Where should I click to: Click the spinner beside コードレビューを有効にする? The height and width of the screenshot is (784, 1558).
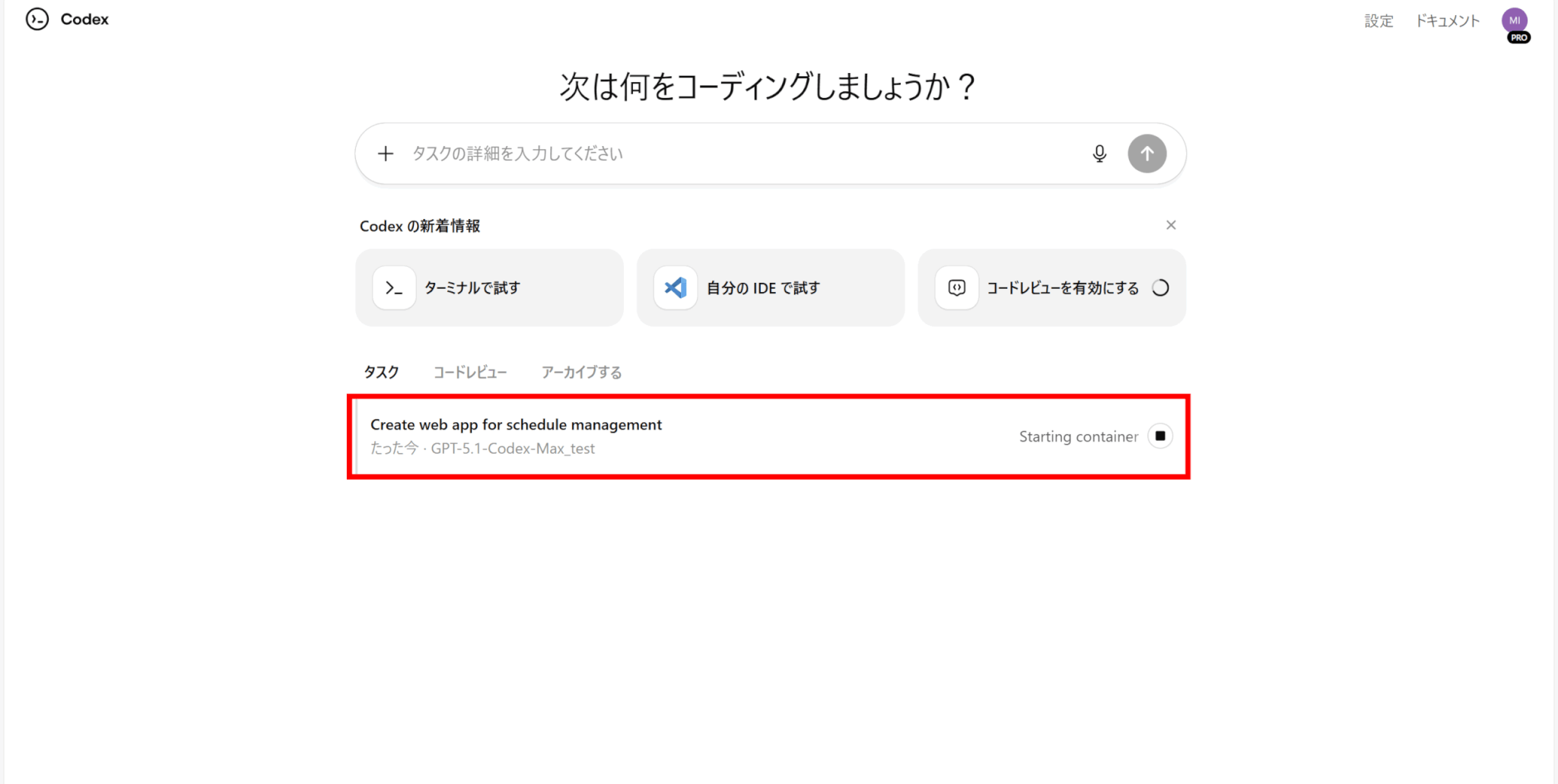(x=1160, y=288)
